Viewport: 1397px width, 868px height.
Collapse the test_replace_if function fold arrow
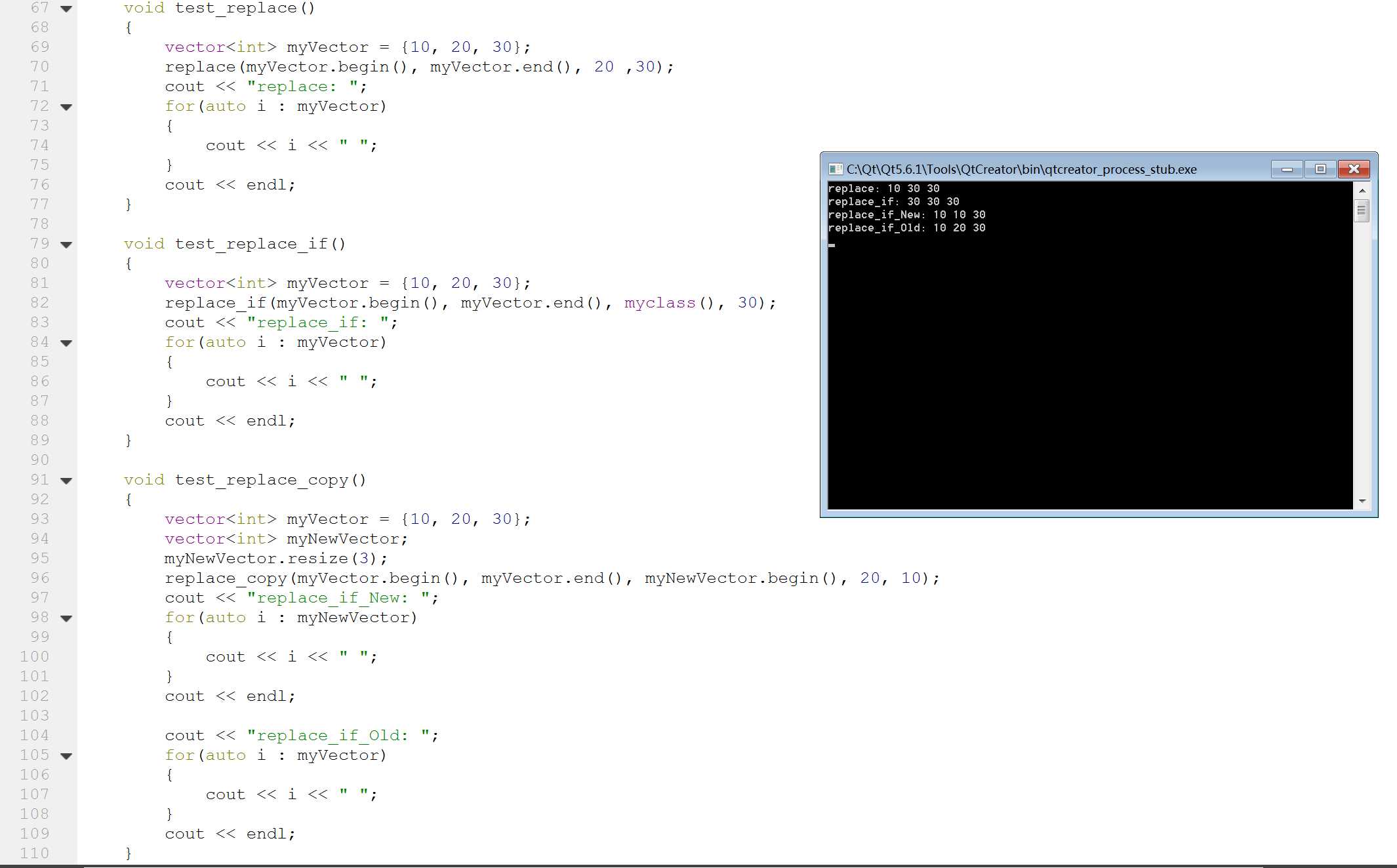pyautogui.click(x=66, y=245)
